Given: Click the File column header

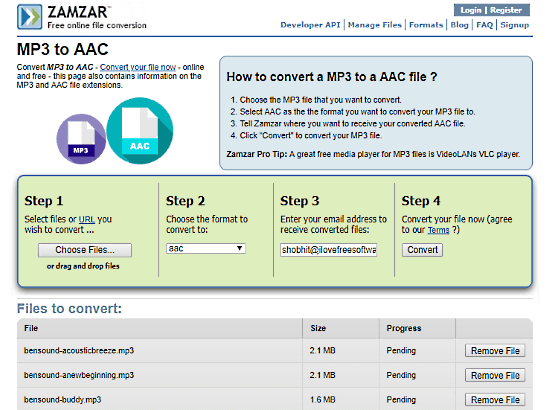Looking at the screenshot, I should [x=31, y=328].
